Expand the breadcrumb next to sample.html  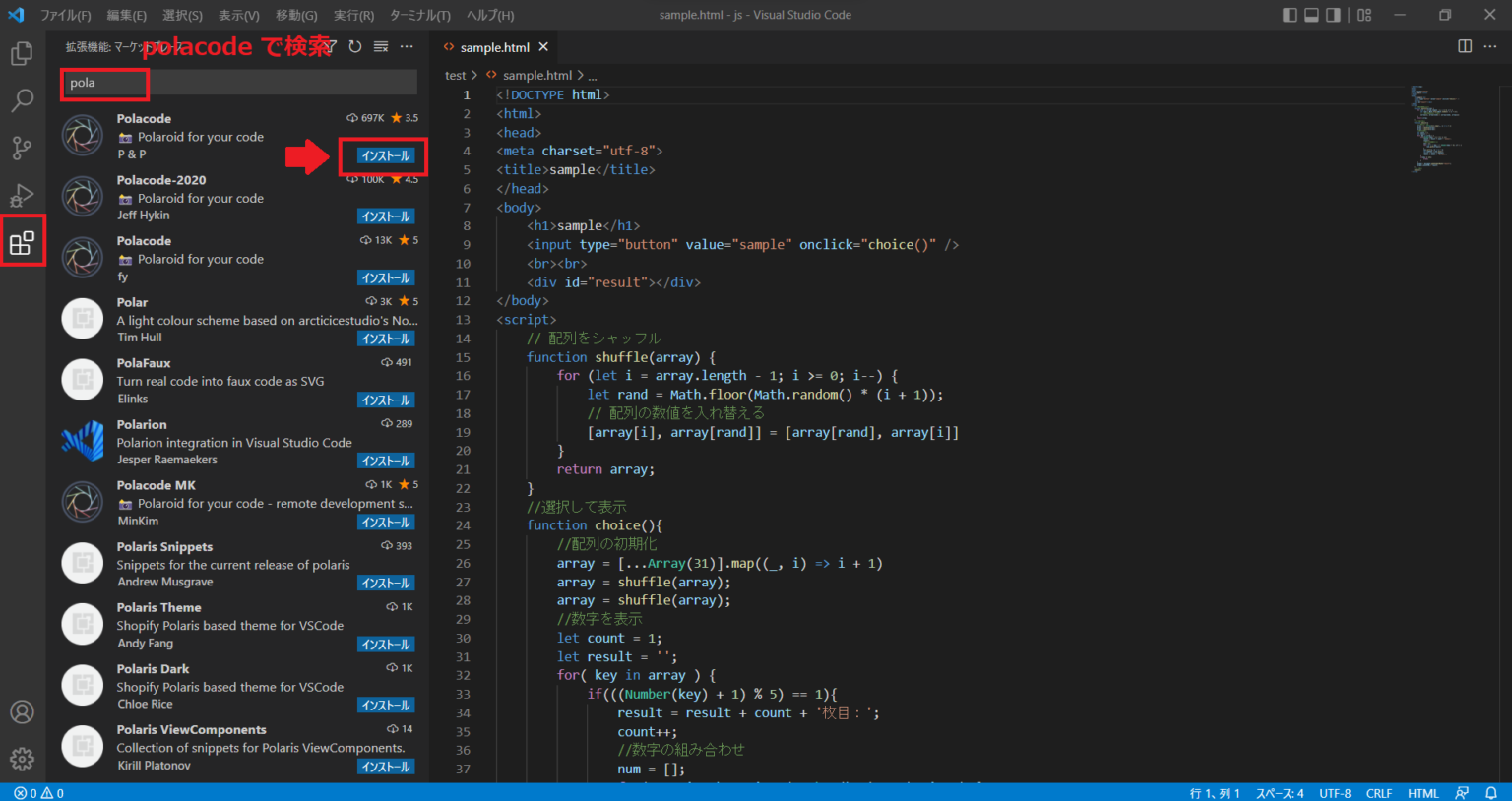tap(592, 75)
